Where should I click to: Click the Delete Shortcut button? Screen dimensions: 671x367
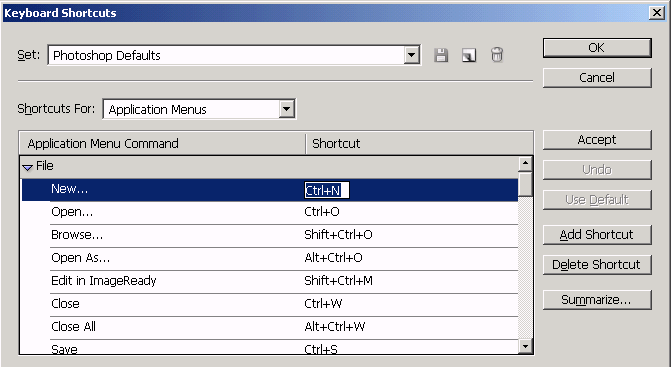pyautogui.click(x=597, y=264)
